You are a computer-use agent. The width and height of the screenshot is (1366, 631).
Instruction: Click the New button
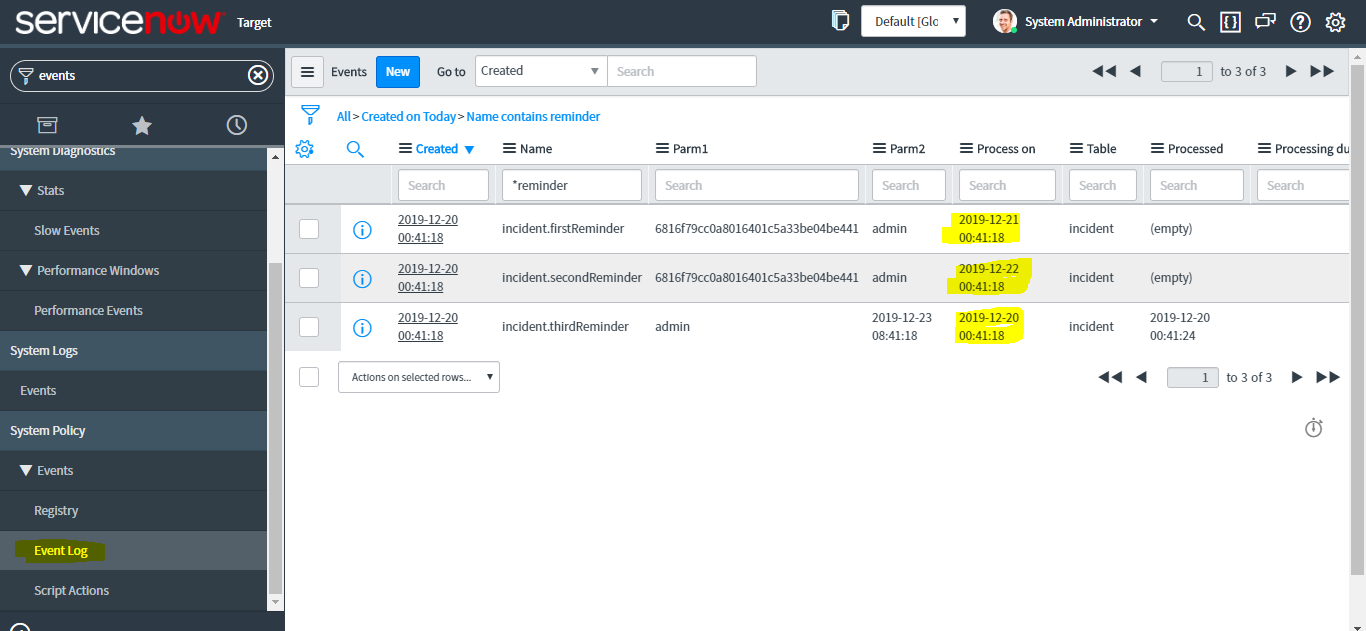coord(397,71)
